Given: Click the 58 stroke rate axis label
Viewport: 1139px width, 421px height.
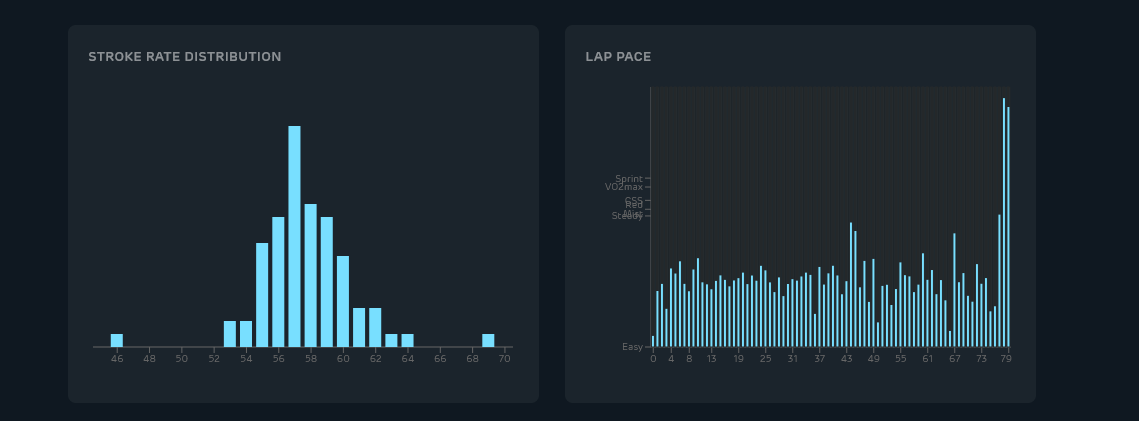Looking at the screenshot, I should coord(310,359).
